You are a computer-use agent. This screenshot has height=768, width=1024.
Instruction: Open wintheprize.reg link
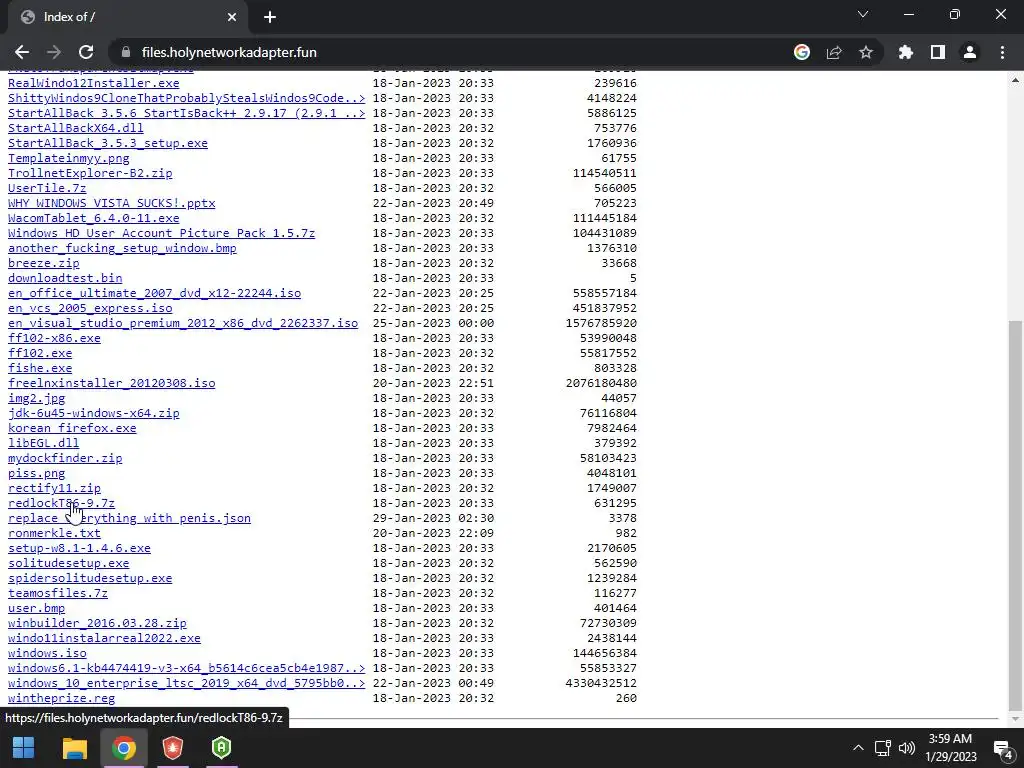(x=61, y=699)
